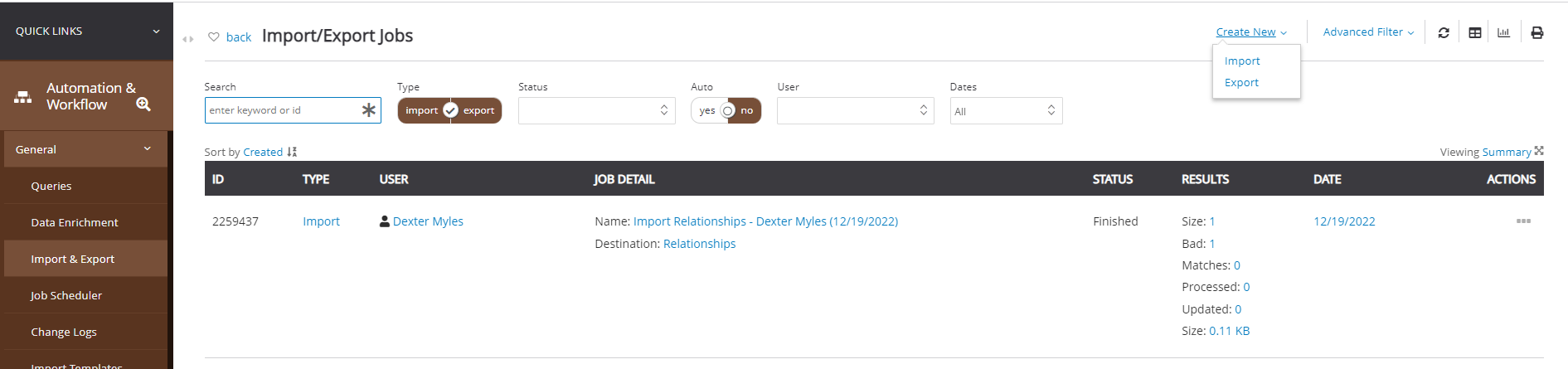Select Import & Export in sidebar
This screenshot has height=369, width=1568.
[x=85, y=259]
